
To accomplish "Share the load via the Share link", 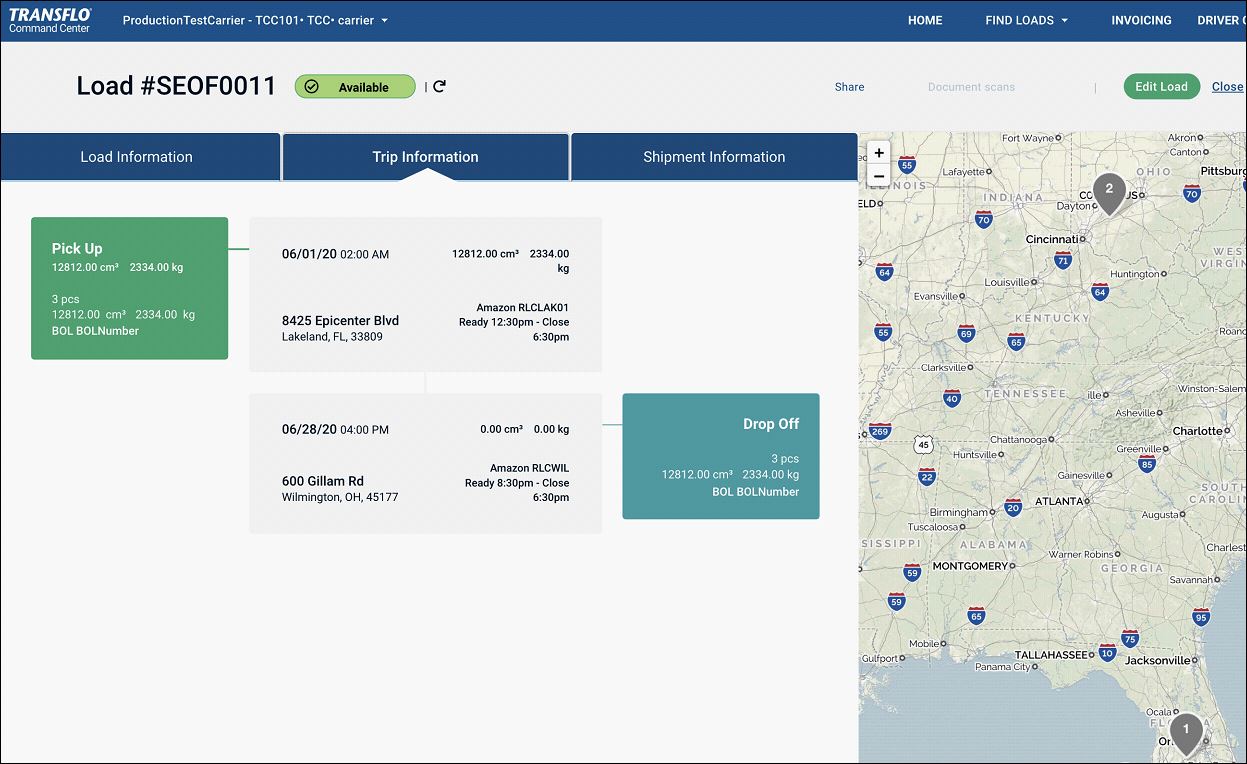I will [848, 86].
